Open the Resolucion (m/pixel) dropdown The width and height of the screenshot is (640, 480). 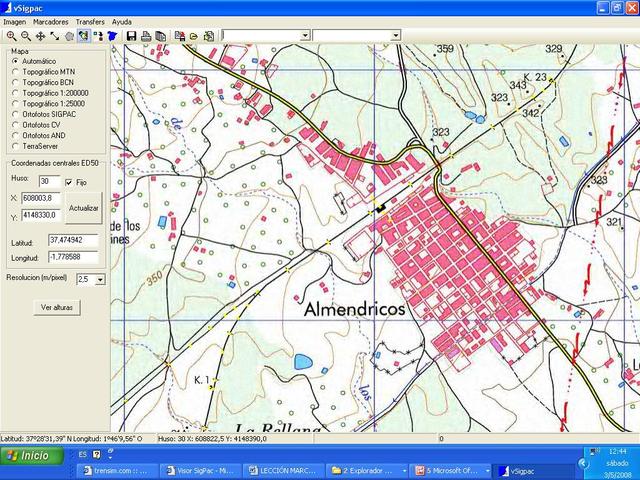99,280
